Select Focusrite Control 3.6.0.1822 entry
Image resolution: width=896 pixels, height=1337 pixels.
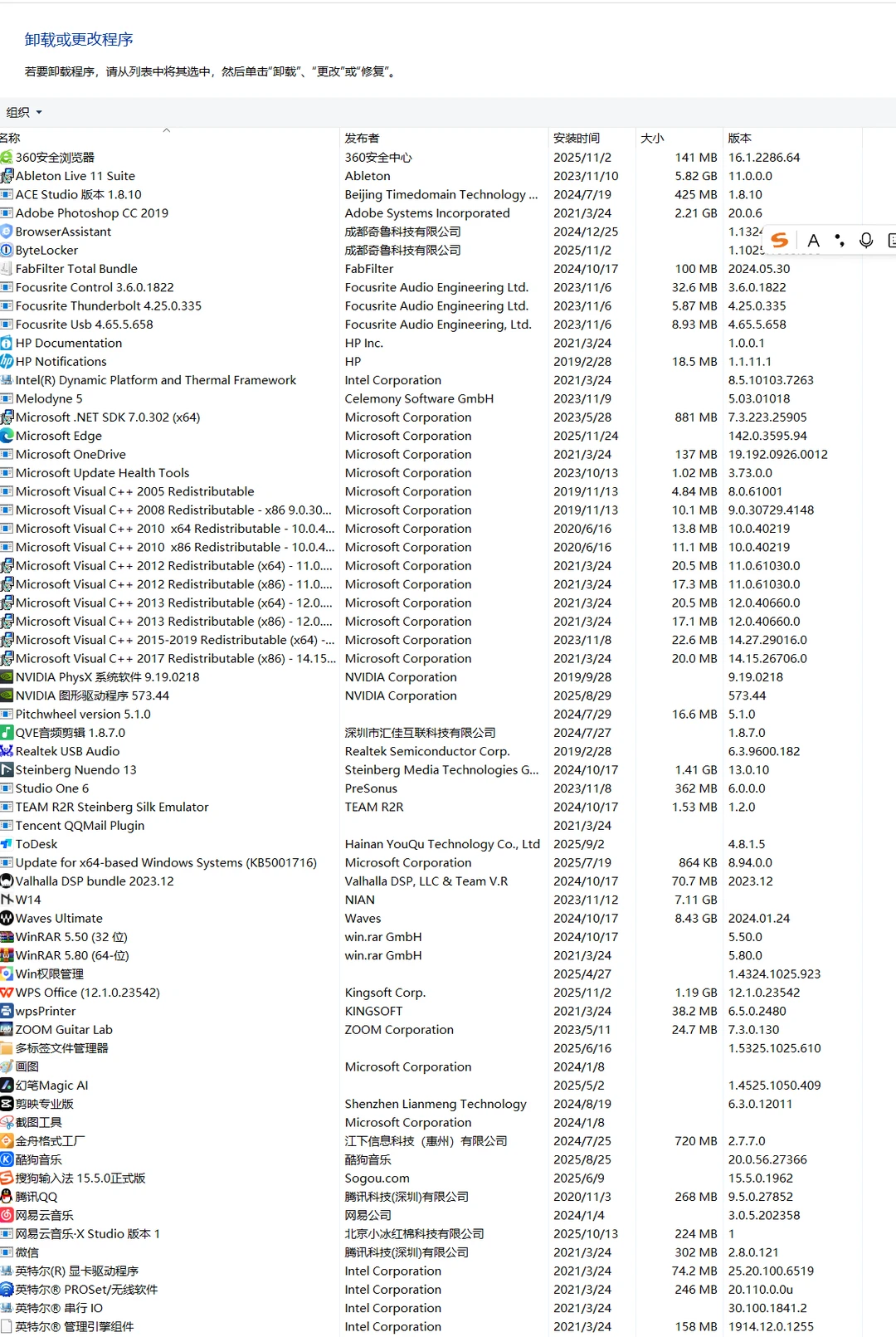pyautogui.click(x=431, y=287)
